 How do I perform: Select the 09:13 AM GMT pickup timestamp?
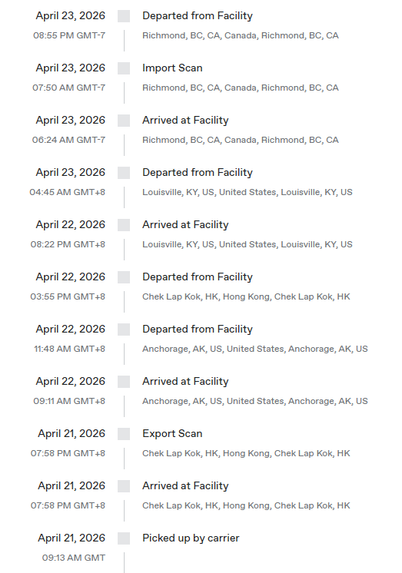(x=73, y=558)
